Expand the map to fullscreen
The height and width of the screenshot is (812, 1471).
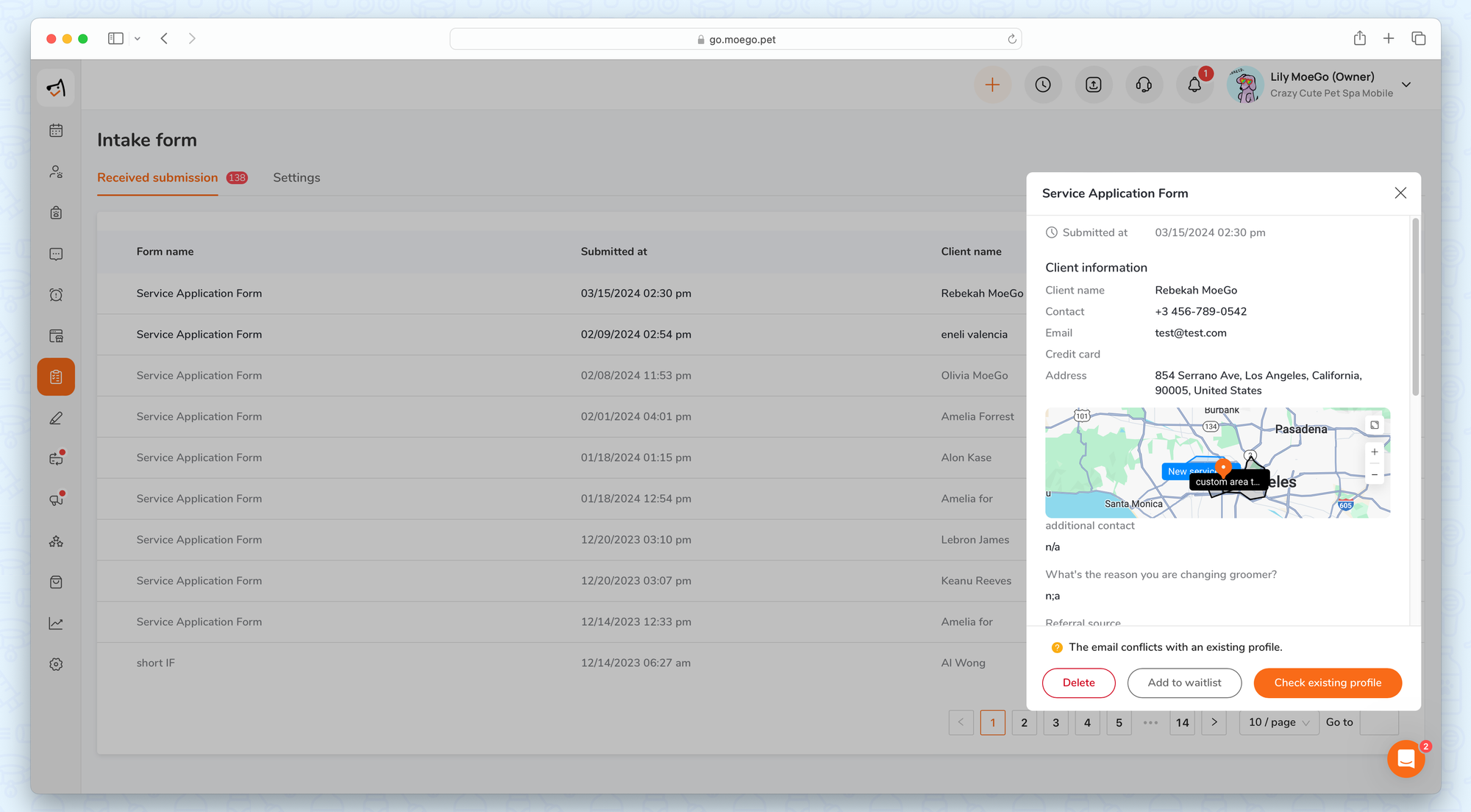1374,425
